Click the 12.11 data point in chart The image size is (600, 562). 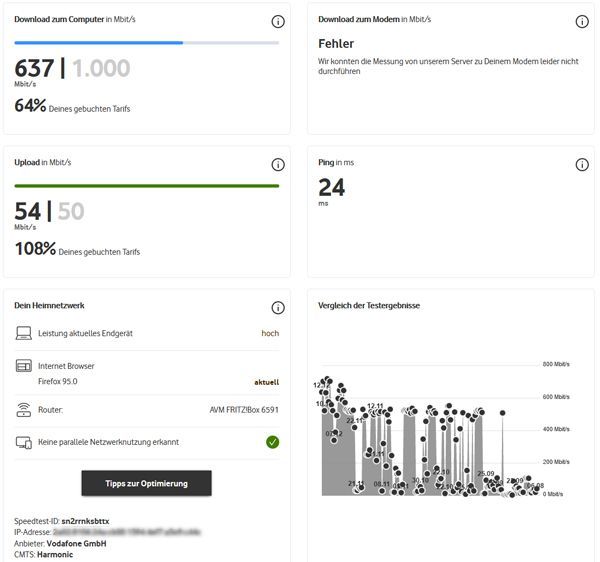[x=375, y=406]
